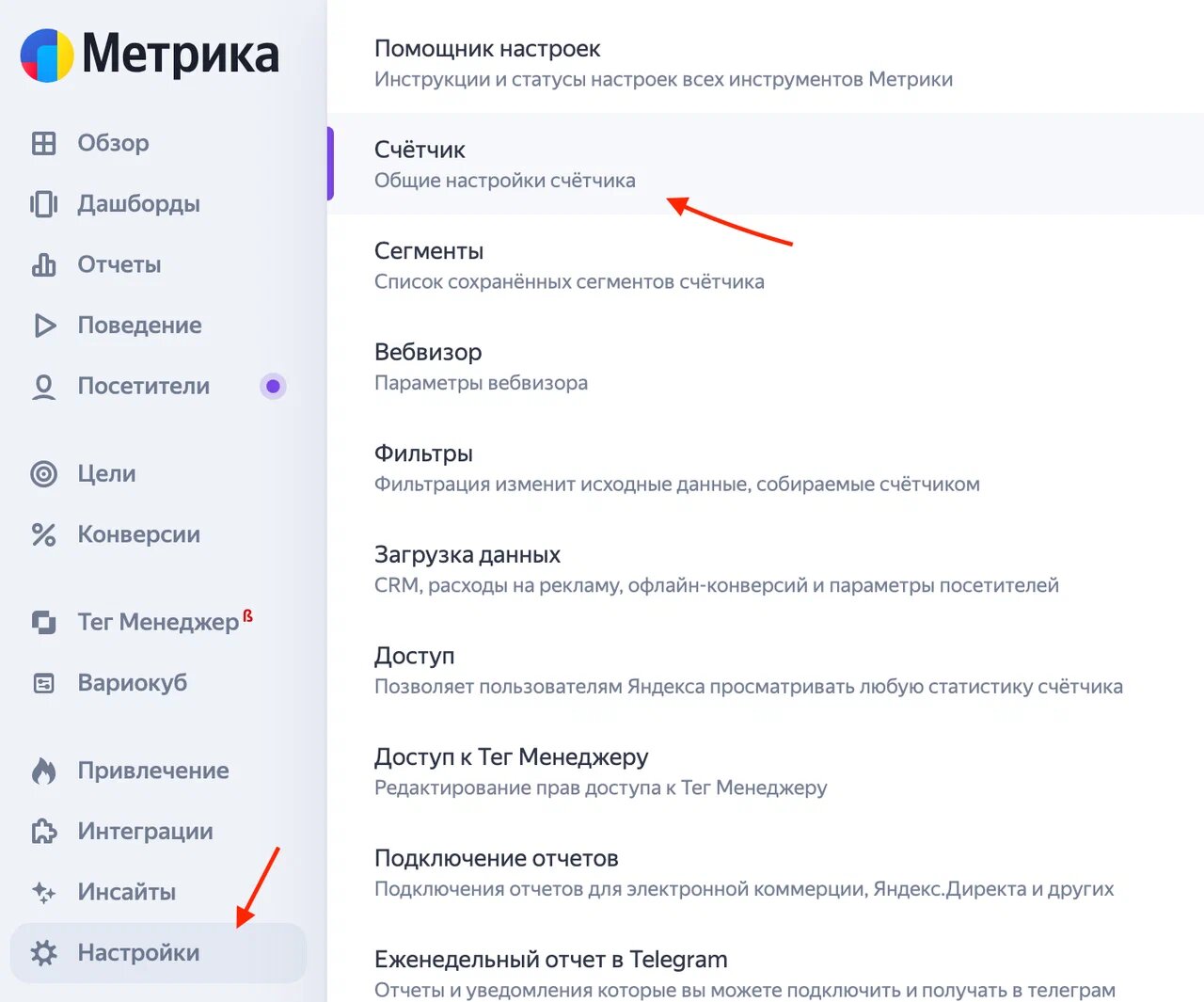Image resolution: width=1204 pixels, height=1002 pixels.
Task: Click the Метрика logo
Action: pos(149,55)
